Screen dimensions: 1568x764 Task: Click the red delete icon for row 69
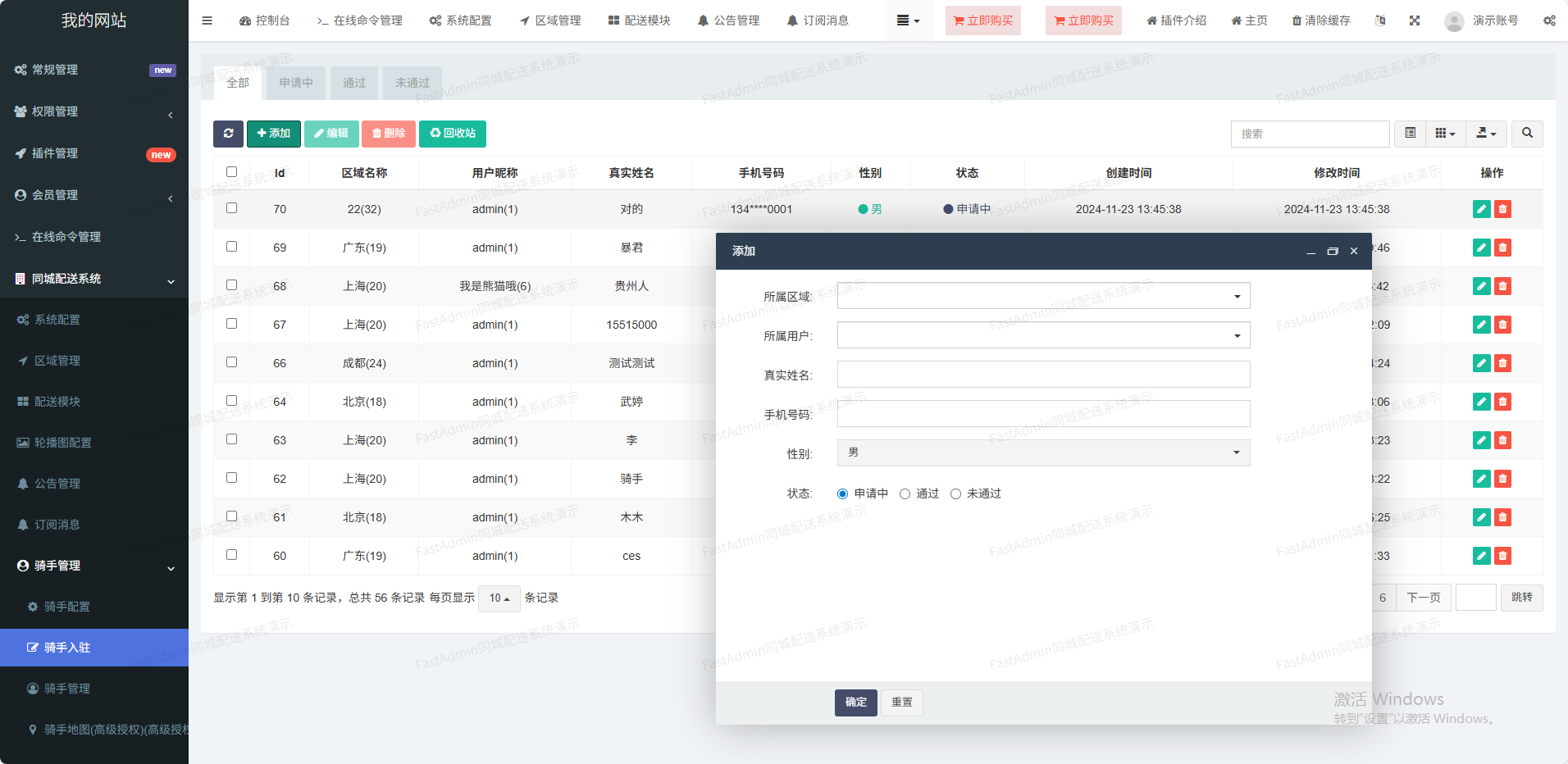click(x=1502, y=248)
